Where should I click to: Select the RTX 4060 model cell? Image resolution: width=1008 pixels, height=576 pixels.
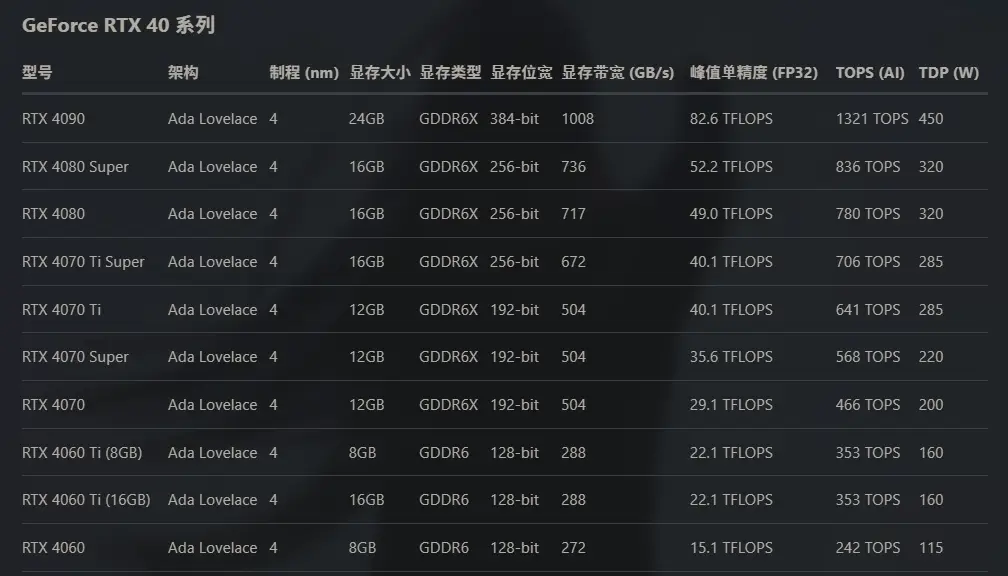click(53, 548)
